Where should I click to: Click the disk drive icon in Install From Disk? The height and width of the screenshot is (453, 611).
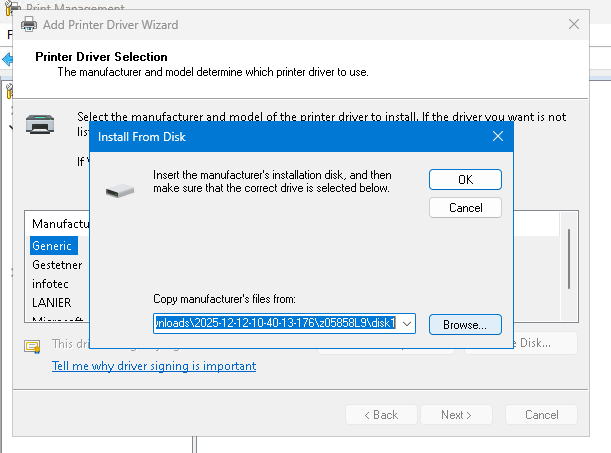coord(119,189)
